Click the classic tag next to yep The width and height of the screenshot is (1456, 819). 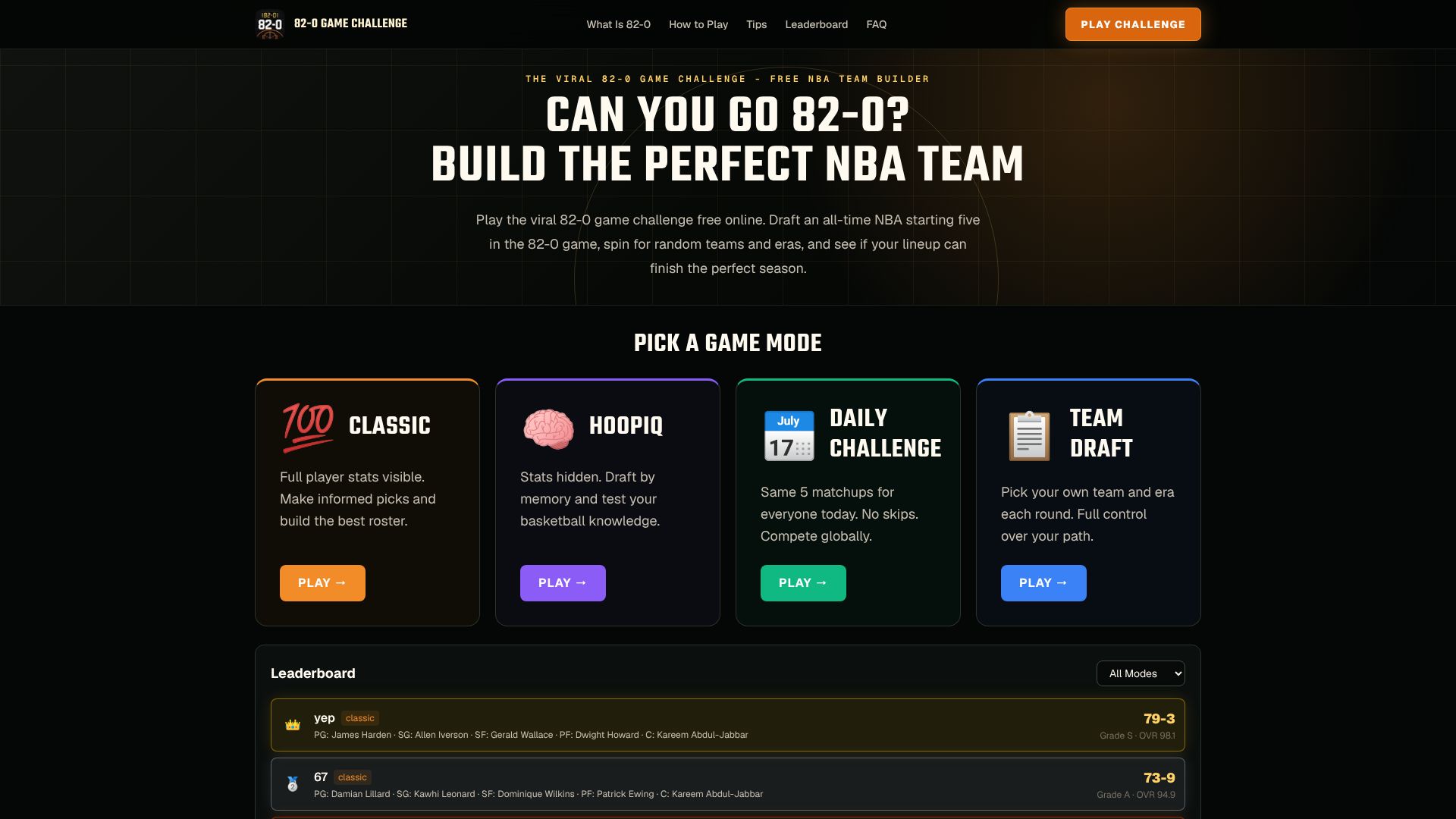(x=359, y=718)
